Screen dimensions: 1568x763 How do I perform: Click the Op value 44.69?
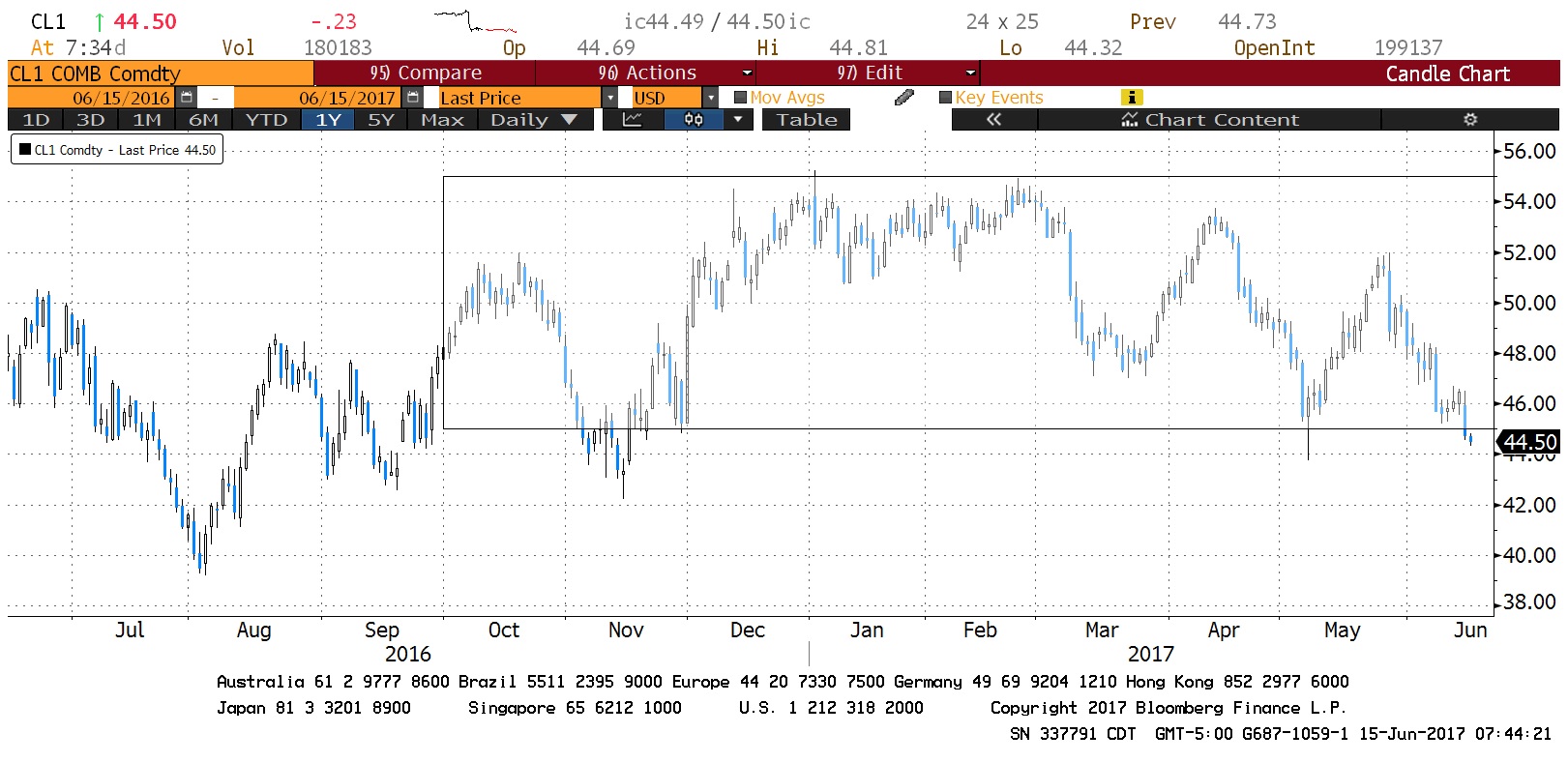point(606,47)
